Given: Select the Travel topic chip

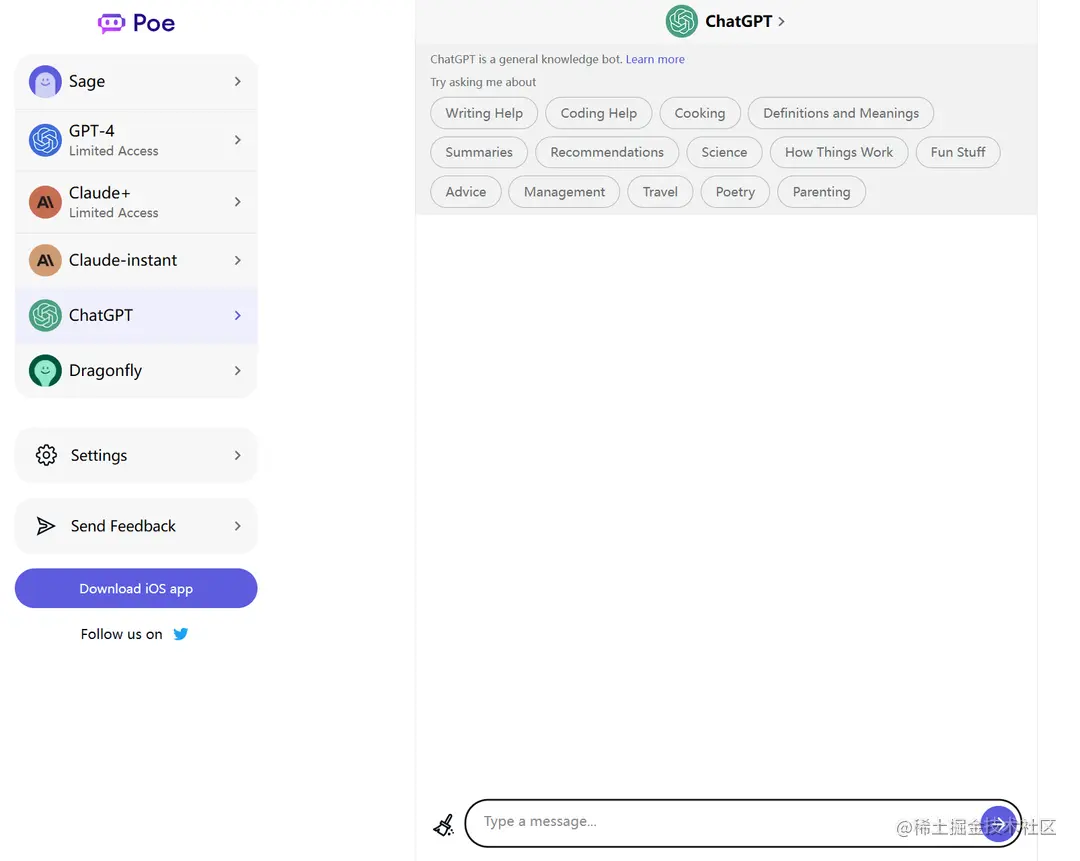Looking at the screenshot, I should 660,191.
